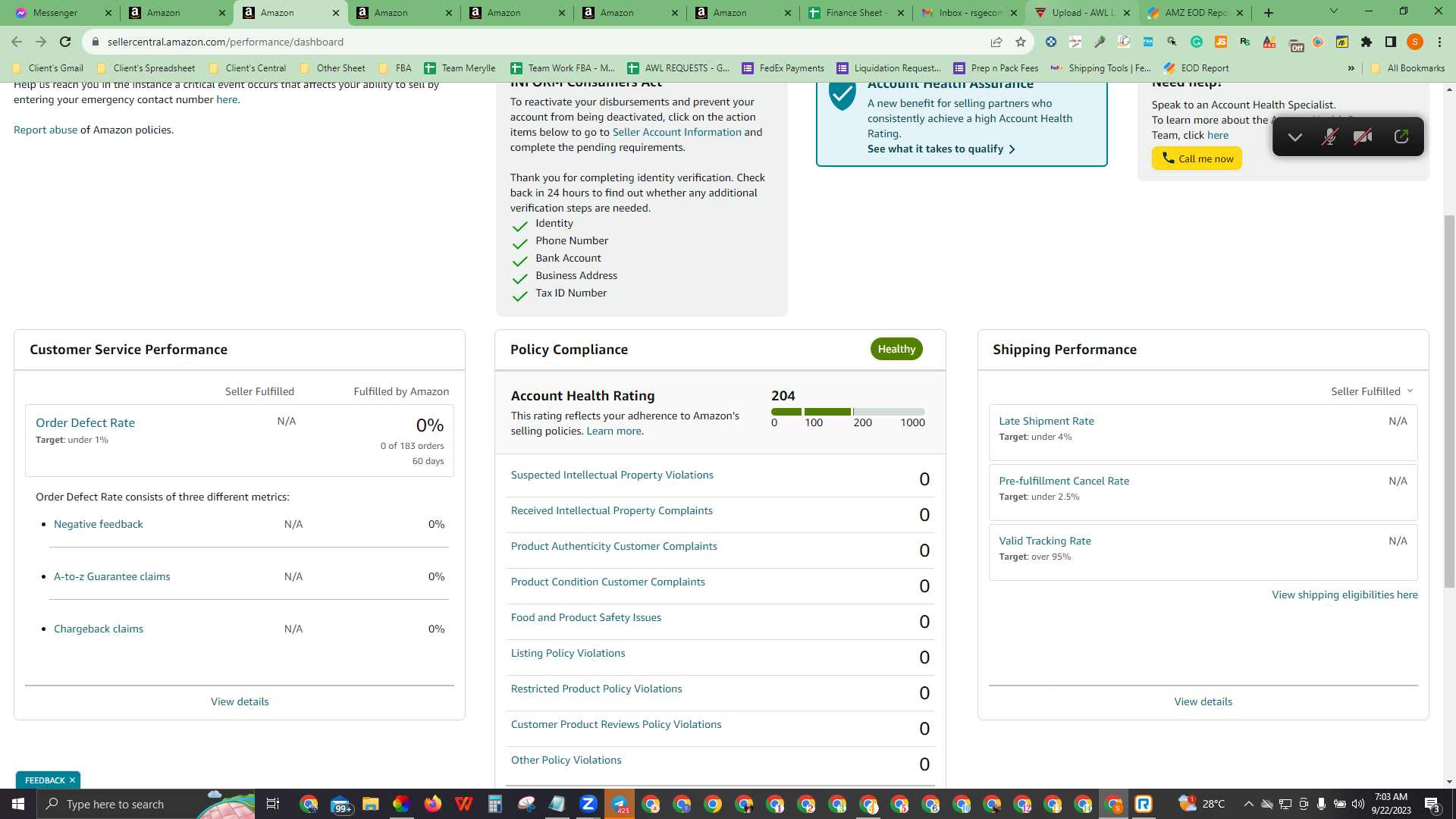Toggle the system tray microphone icon
Image resolution: width=1456 pixels, height=819 pixels.
1322,804
